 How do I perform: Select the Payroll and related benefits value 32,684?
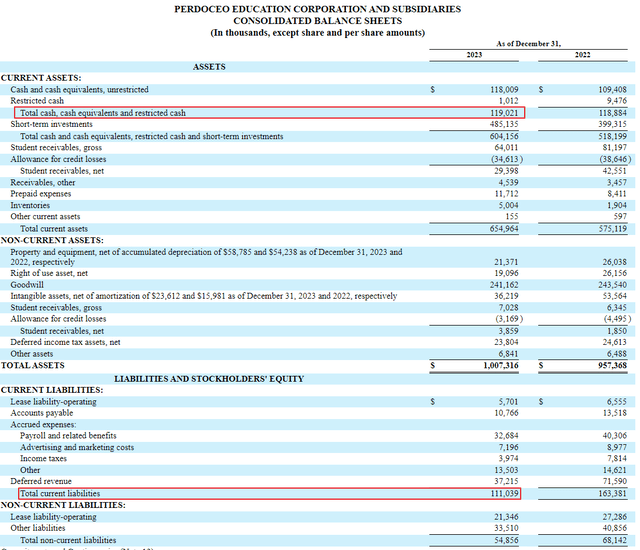[506, 436]
